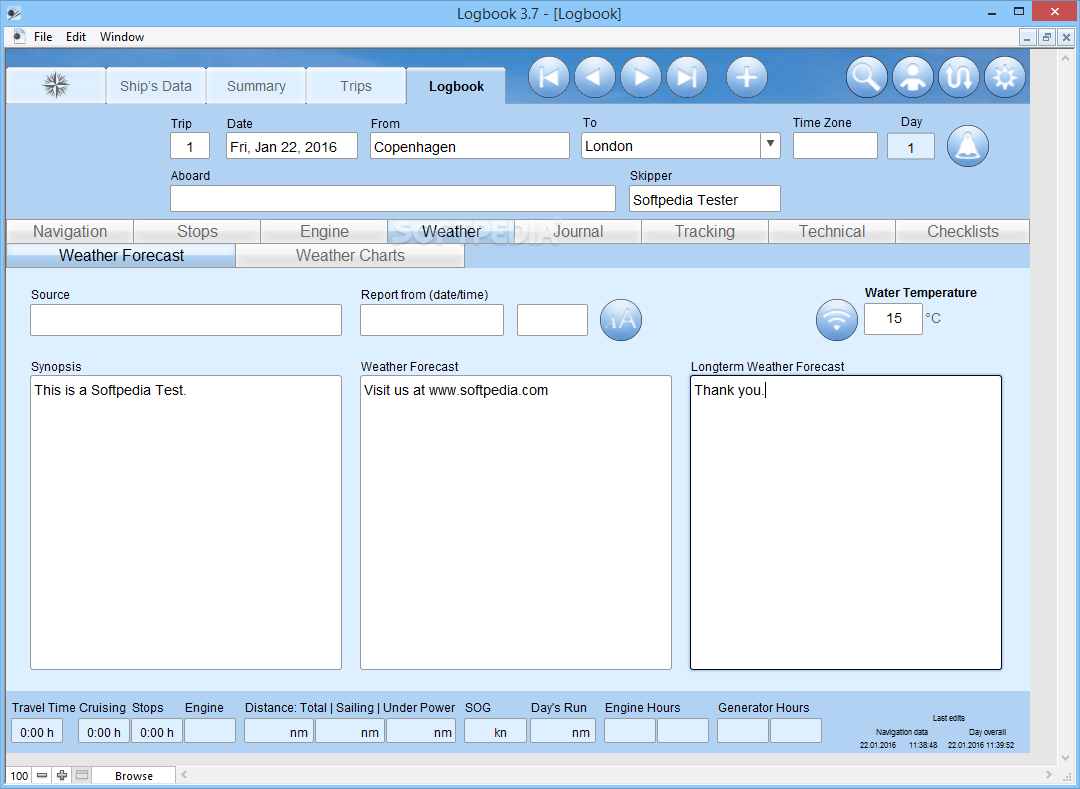Click the Time Zone field
Image resolution: width=1080 pixels, height=789 pixels.
click(835, 146)
